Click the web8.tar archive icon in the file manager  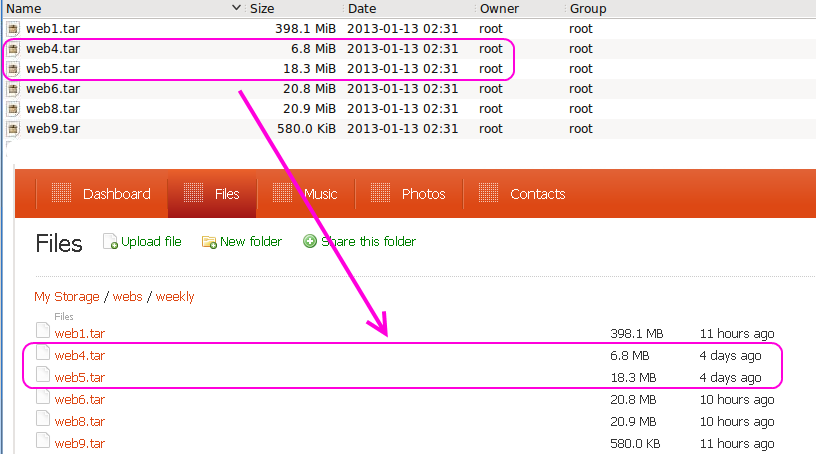[13, 109]
